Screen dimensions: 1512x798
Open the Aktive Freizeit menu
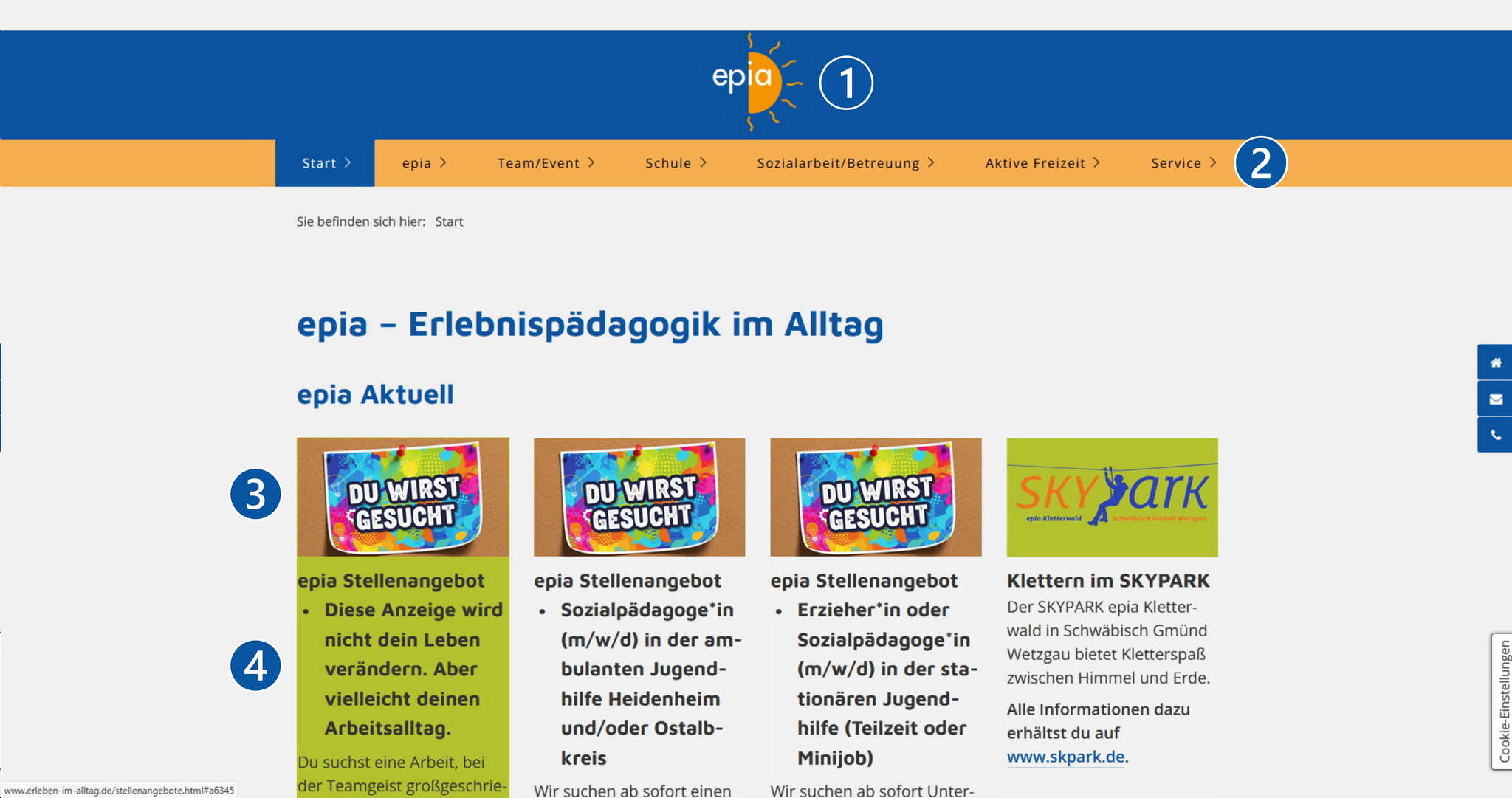click(1042, 163)
